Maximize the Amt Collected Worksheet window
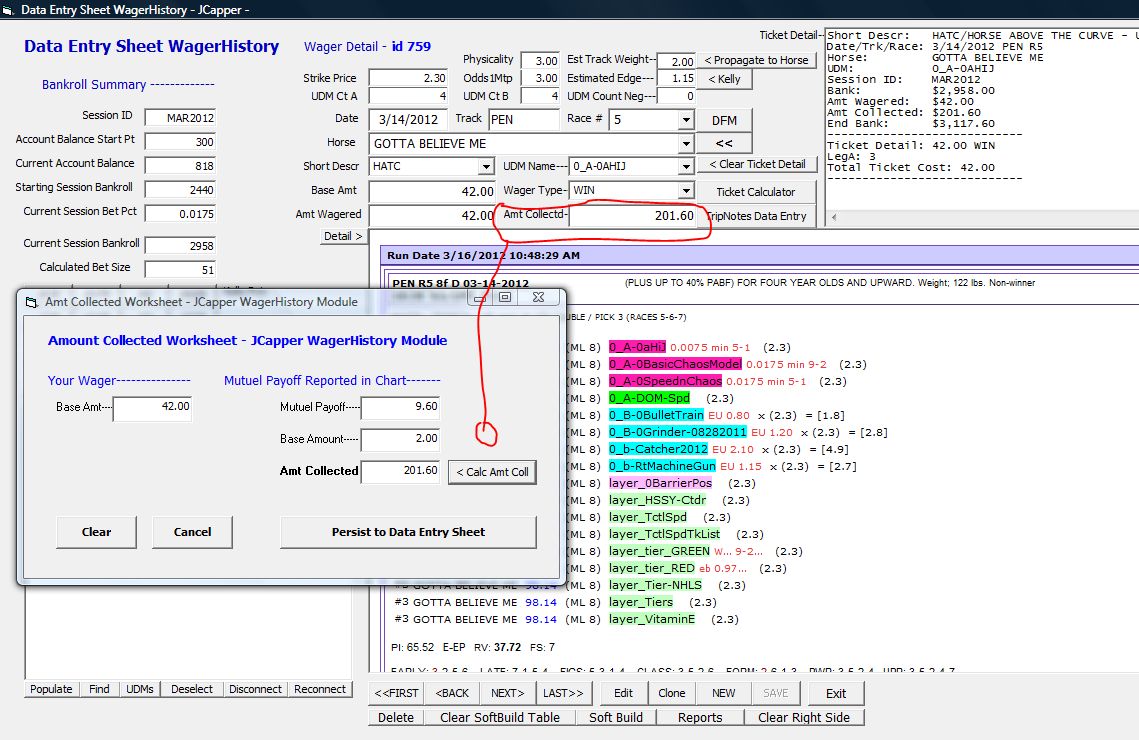Screen dimensions: 1139x740 [x=505, y=297]
